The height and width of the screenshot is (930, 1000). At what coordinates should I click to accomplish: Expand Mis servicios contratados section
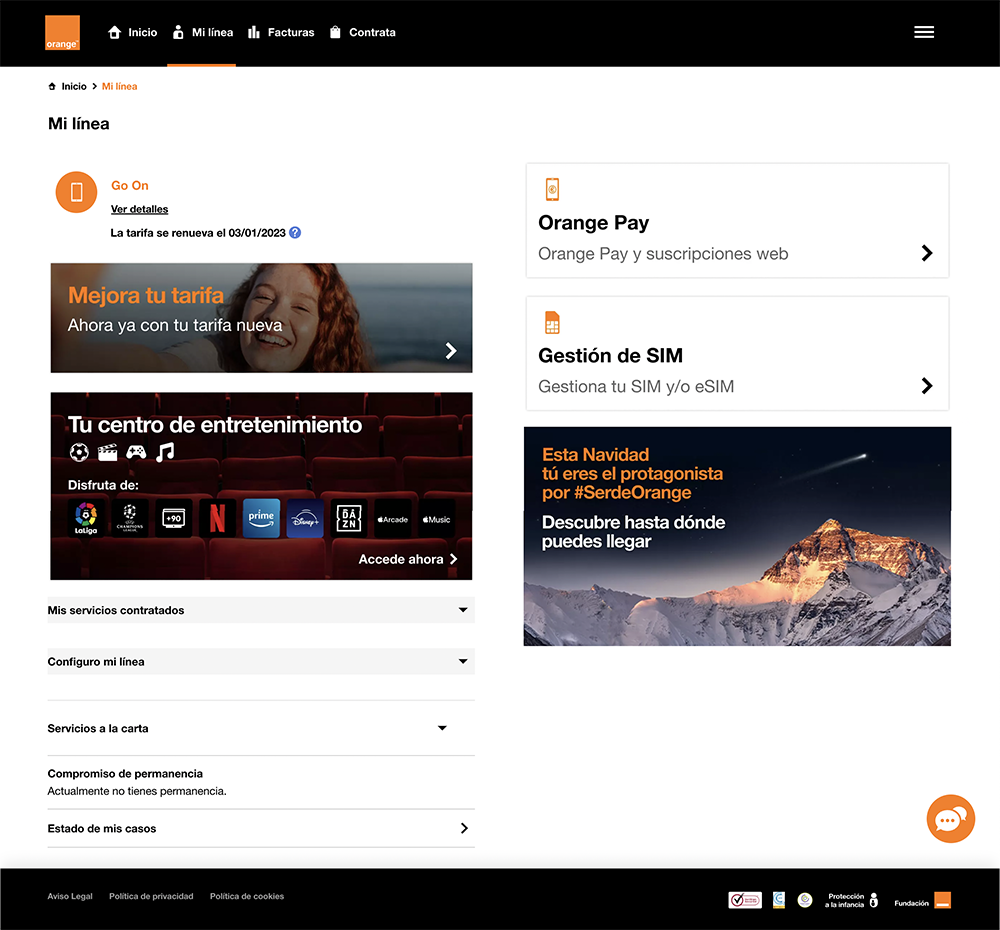(x=261, y=610)
